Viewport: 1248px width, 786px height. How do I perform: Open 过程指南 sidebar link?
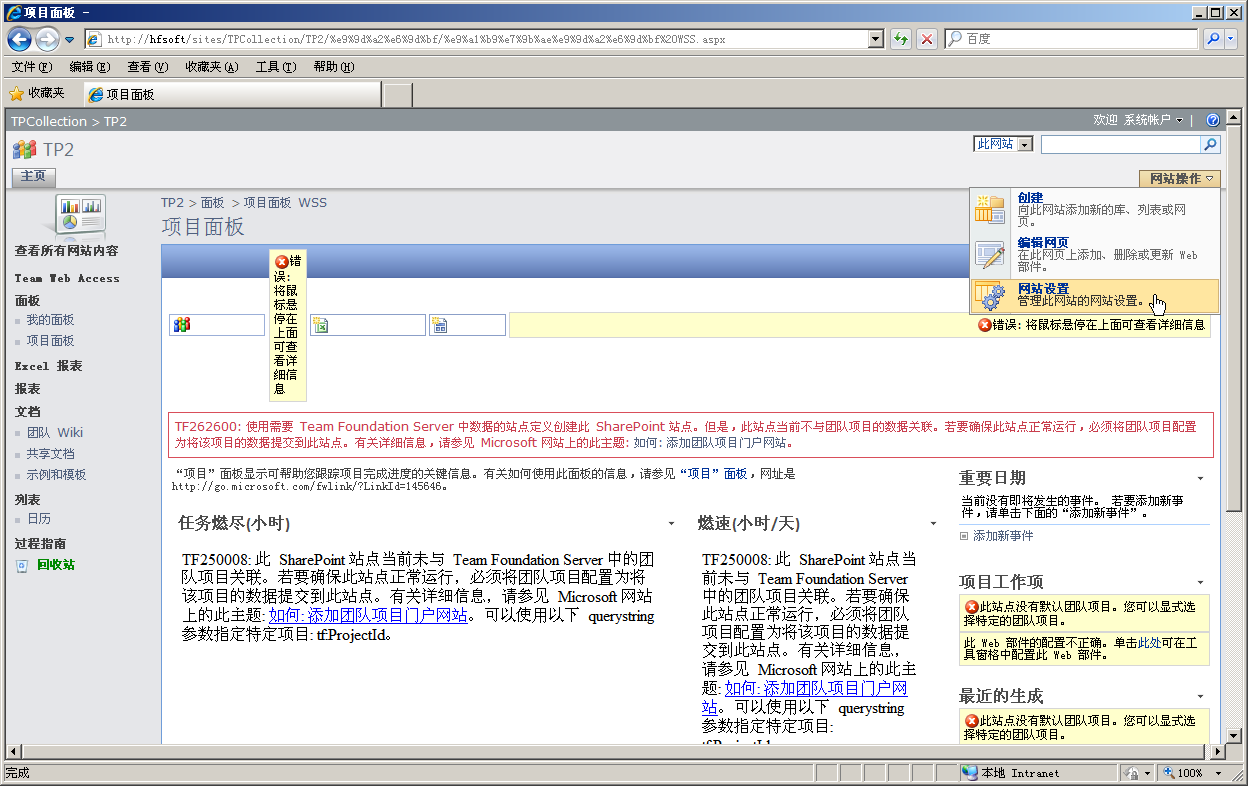[x=40, y=543]
